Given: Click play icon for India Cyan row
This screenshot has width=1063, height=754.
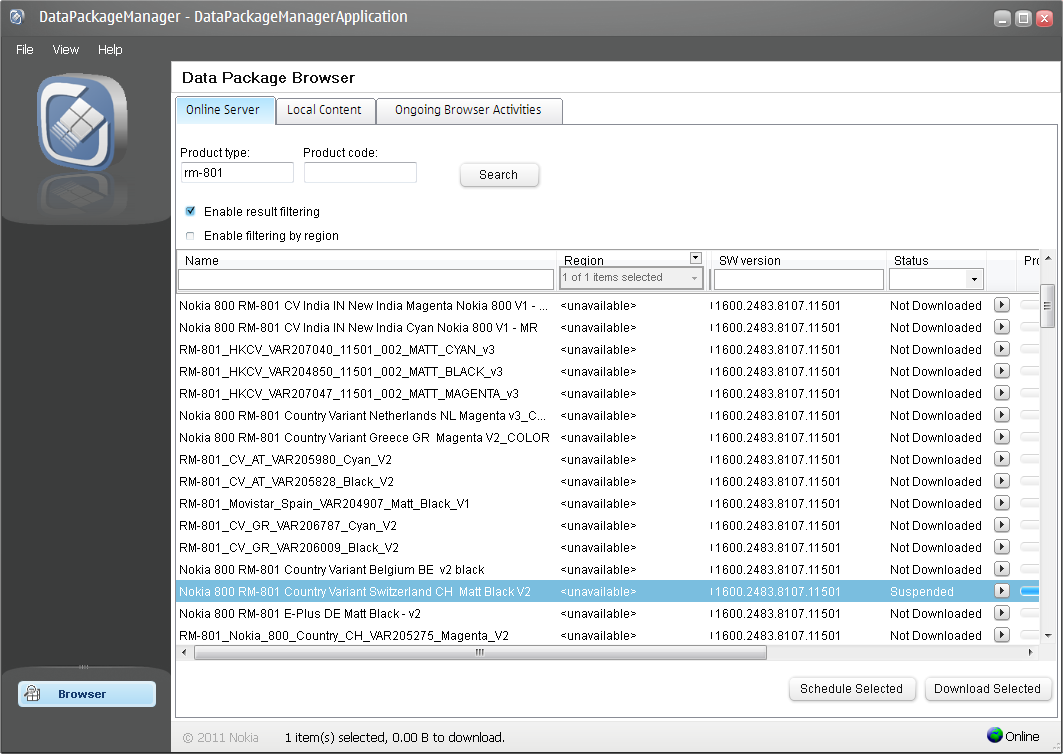Looking at the screenshot, I should [x=1001, y=327].
